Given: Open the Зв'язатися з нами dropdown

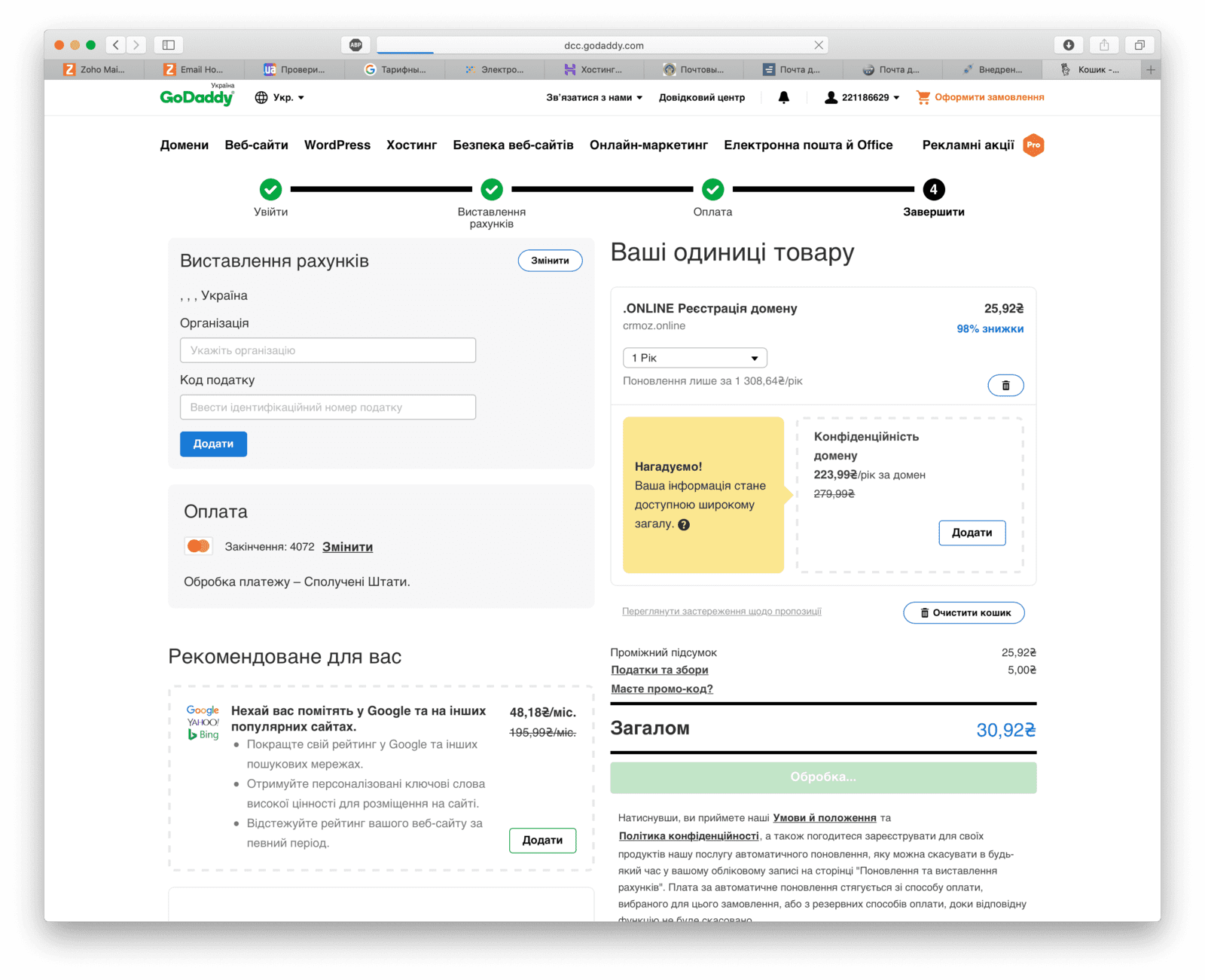Looking at the screenshot, I should [593, 97].
